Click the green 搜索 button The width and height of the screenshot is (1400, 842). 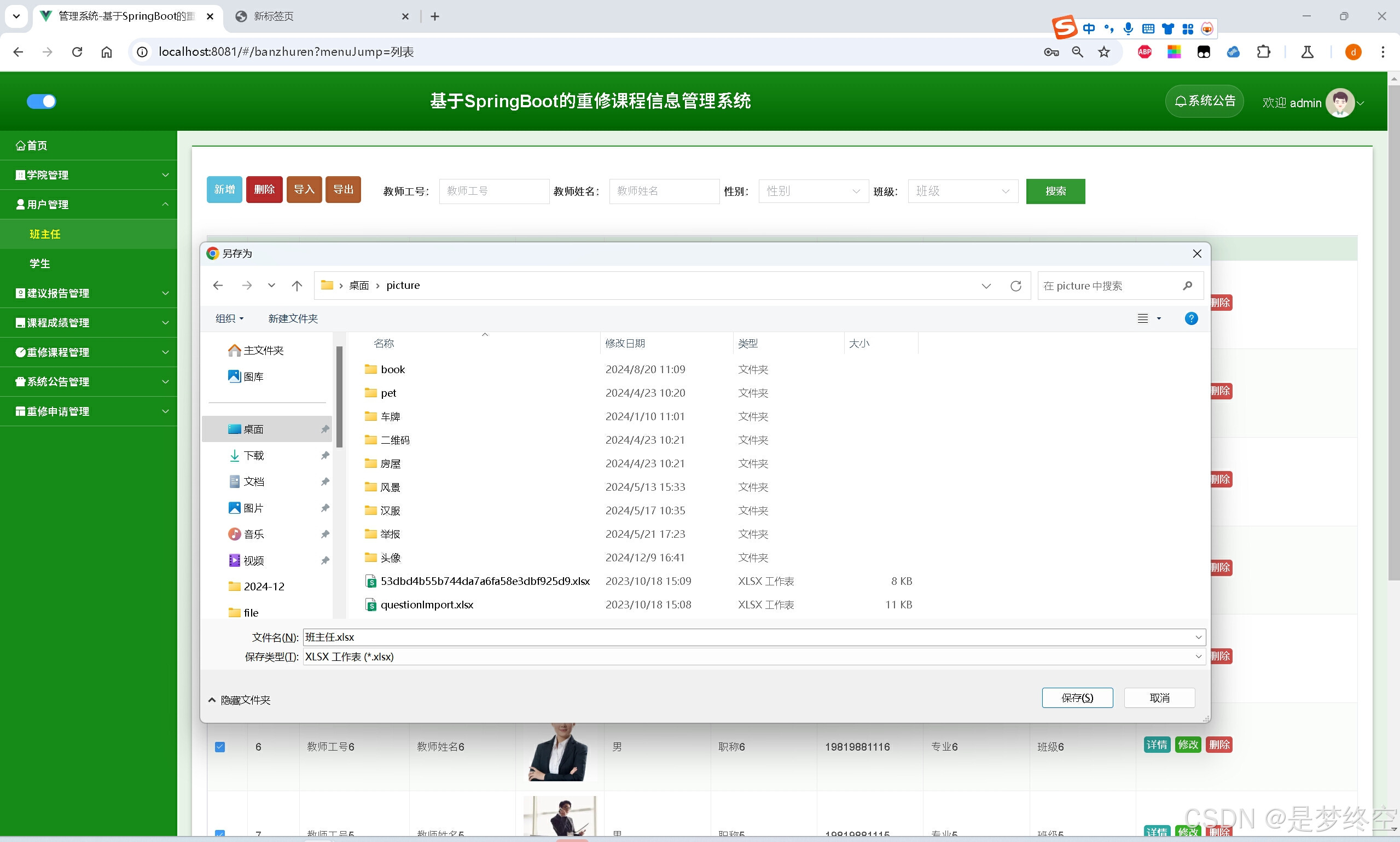point(1055,191)
